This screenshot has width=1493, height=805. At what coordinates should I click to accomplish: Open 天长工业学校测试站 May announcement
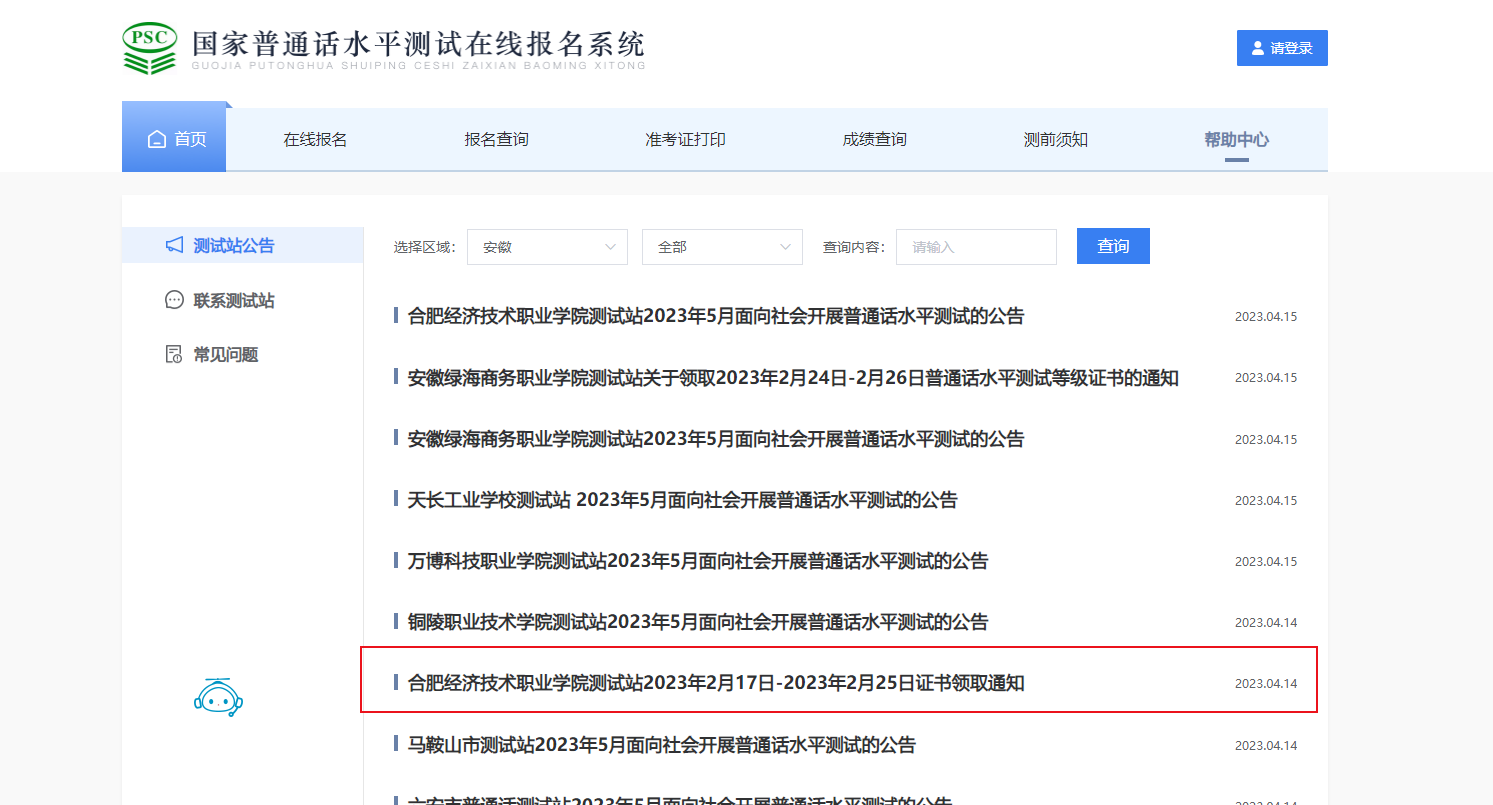tap(682, 500)
